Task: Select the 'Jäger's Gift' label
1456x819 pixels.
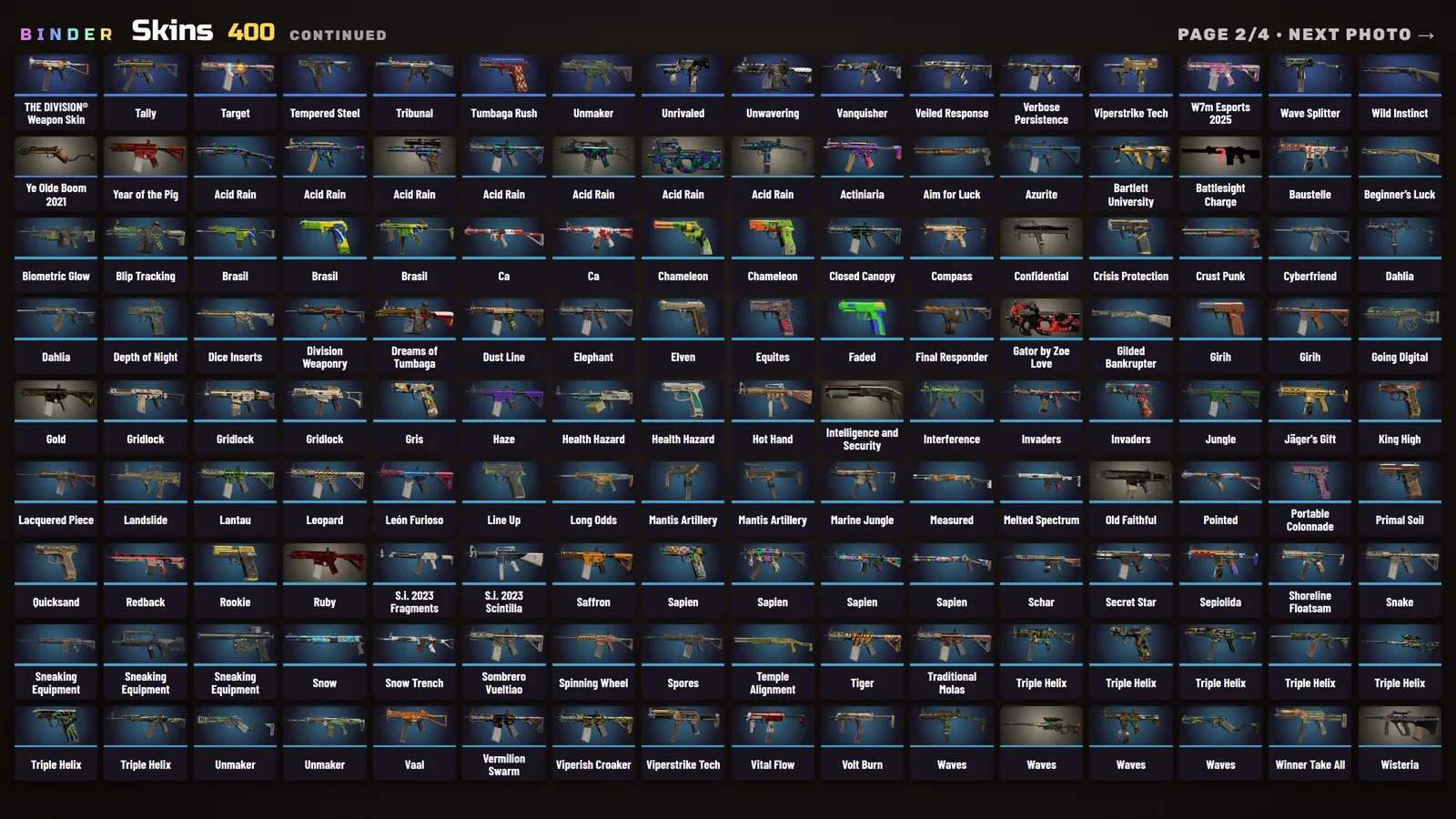Action: (1309, 440)
